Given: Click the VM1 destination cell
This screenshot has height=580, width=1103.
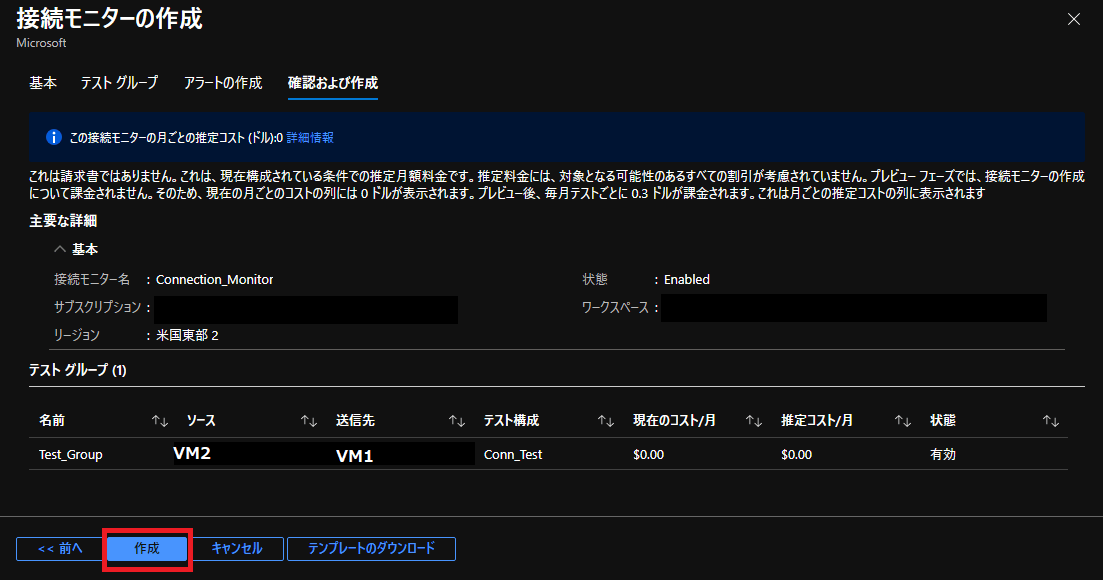Looking at the screenshot, I should point(355,456).
